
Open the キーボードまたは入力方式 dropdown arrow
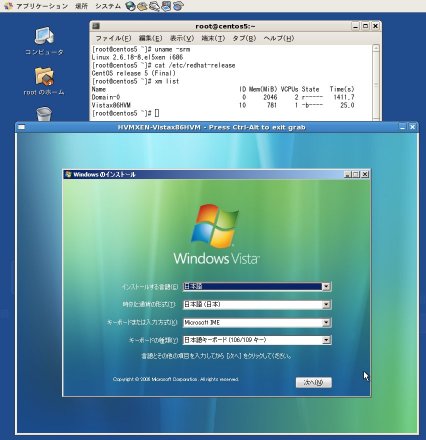[x=326, y=323]
